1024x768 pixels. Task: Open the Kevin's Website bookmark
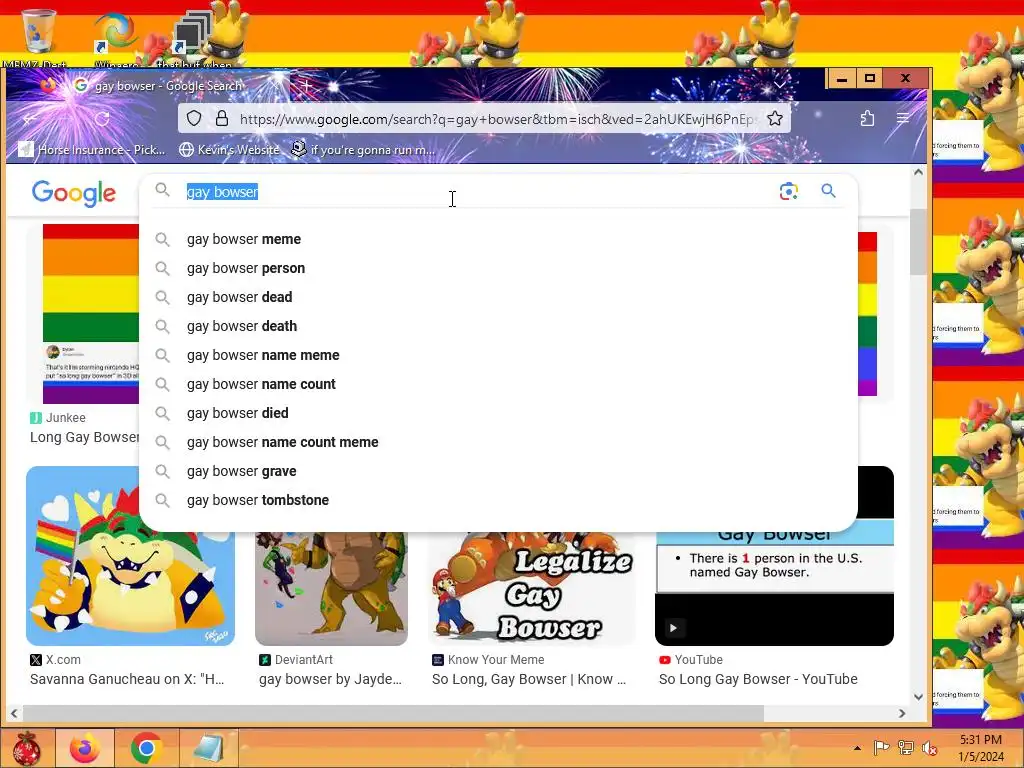(x=229, y=150)
